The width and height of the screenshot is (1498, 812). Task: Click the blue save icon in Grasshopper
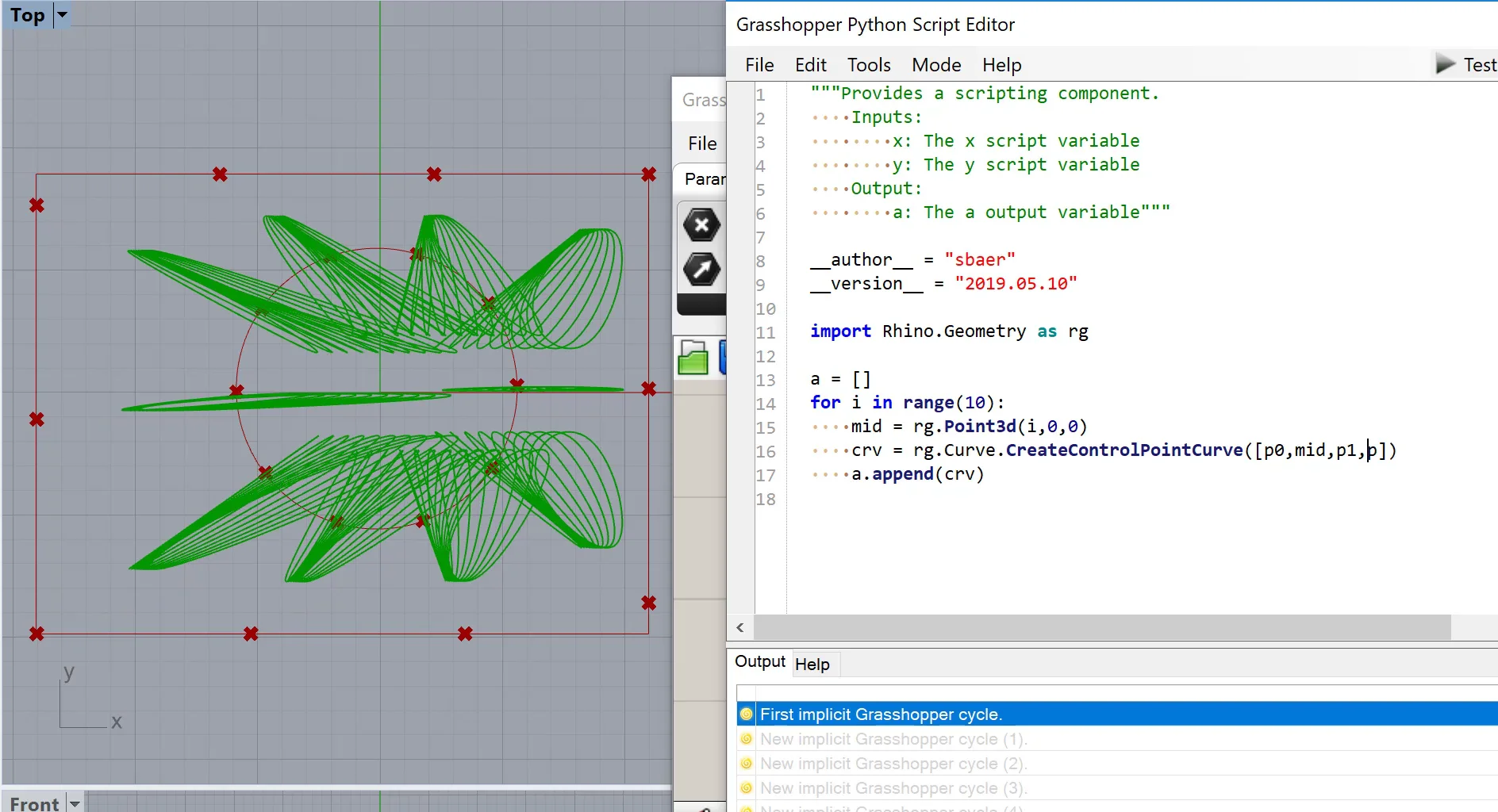(722, 358)
